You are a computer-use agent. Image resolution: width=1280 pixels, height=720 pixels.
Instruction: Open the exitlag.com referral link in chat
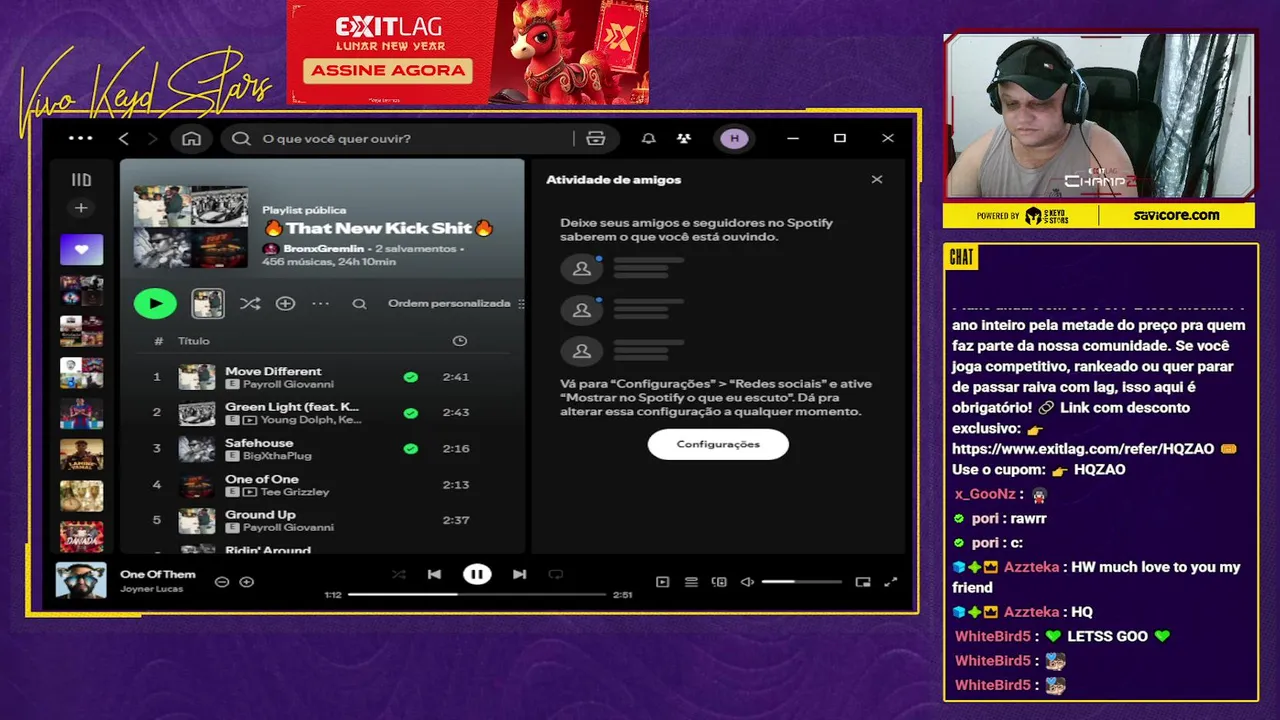pos(1083,449)
